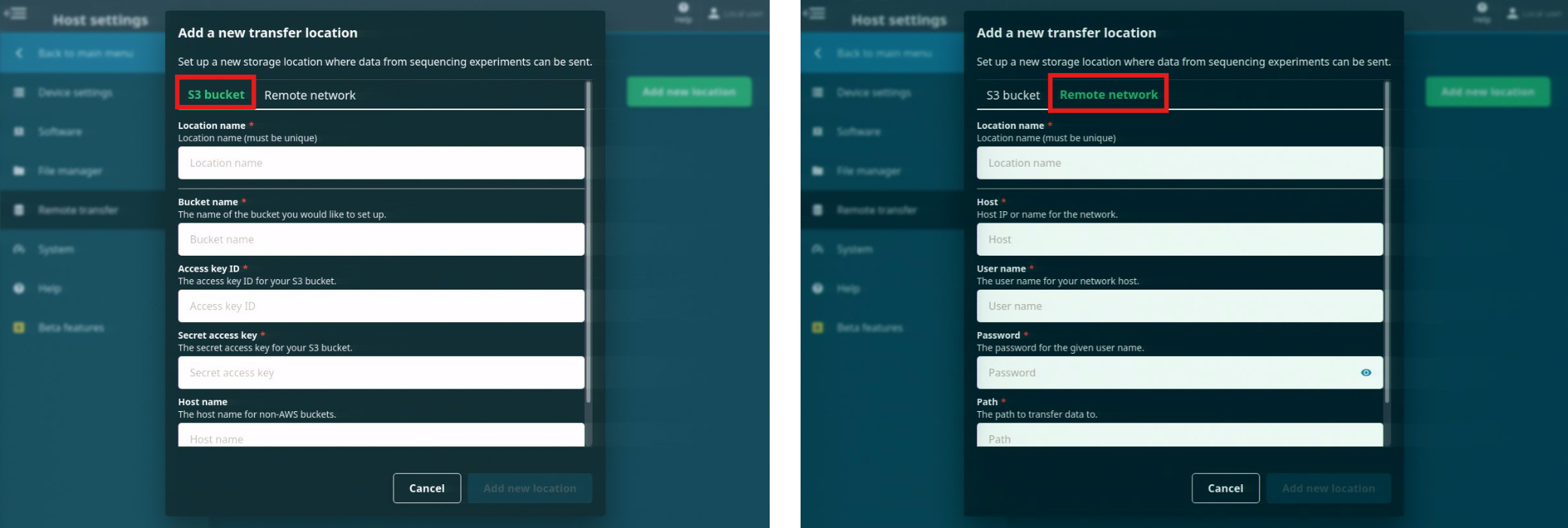Click the Path input field
1568x528 pixels.
1180,435
